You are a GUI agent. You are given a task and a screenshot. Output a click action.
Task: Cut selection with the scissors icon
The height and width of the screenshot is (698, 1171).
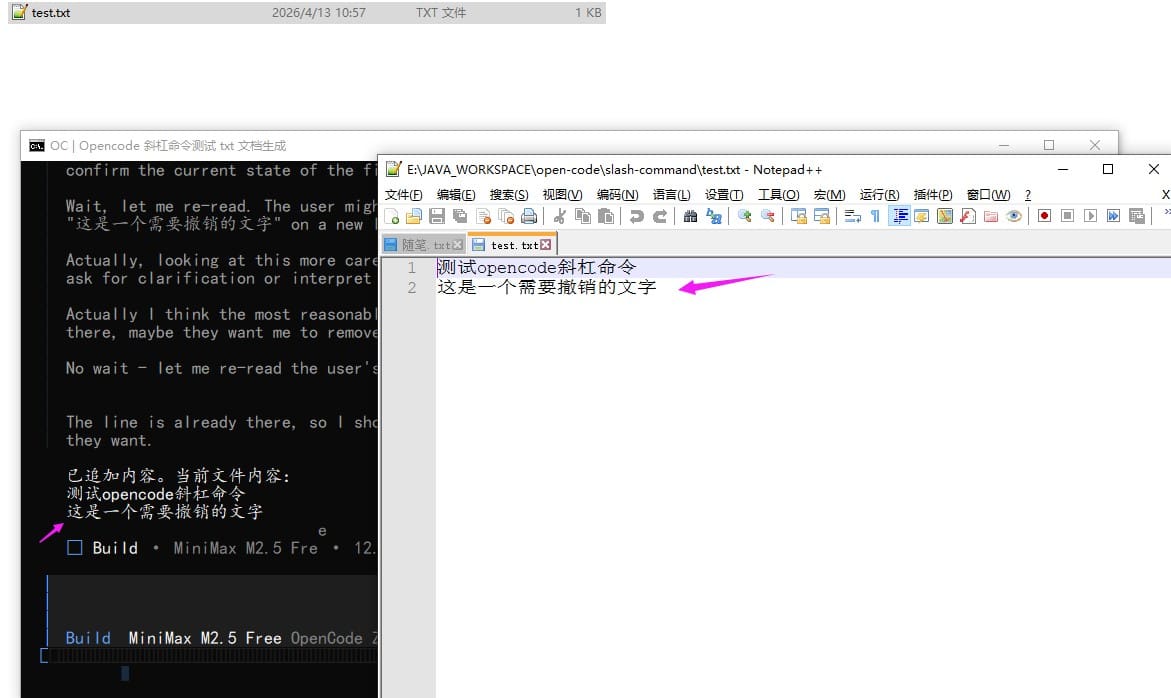pos(559,216)
